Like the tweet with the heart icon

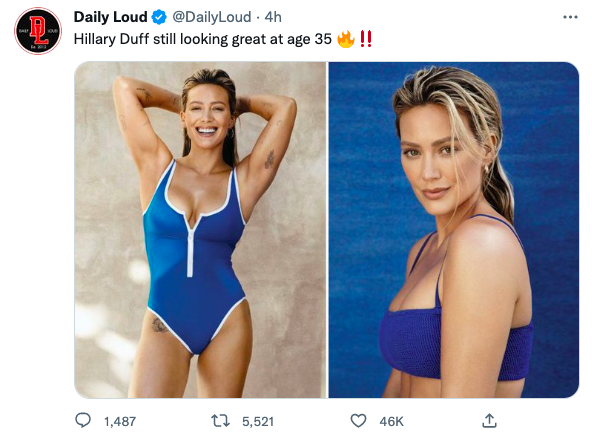(358, 421)
